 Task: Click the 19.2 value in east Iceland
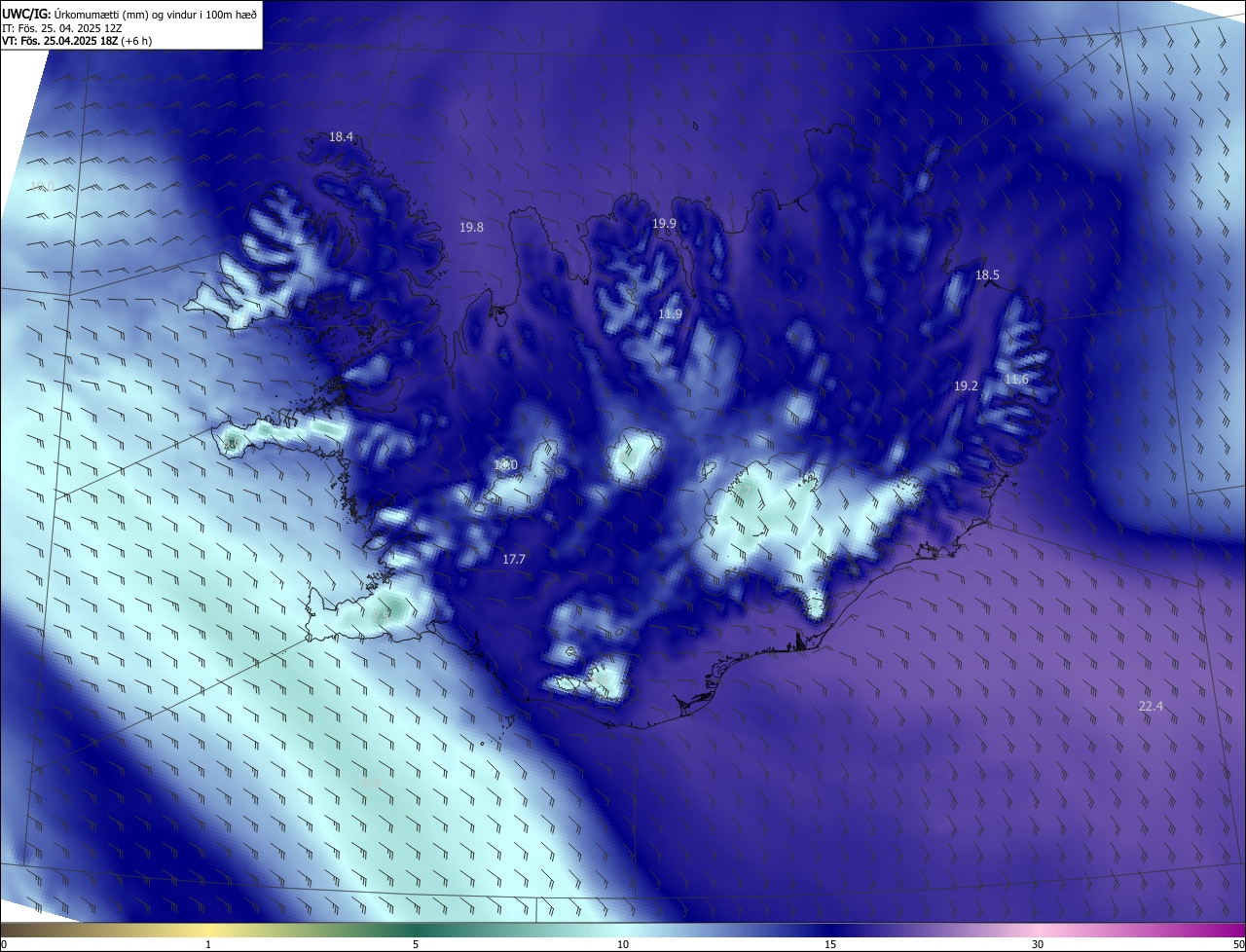[x=966, y=385]
